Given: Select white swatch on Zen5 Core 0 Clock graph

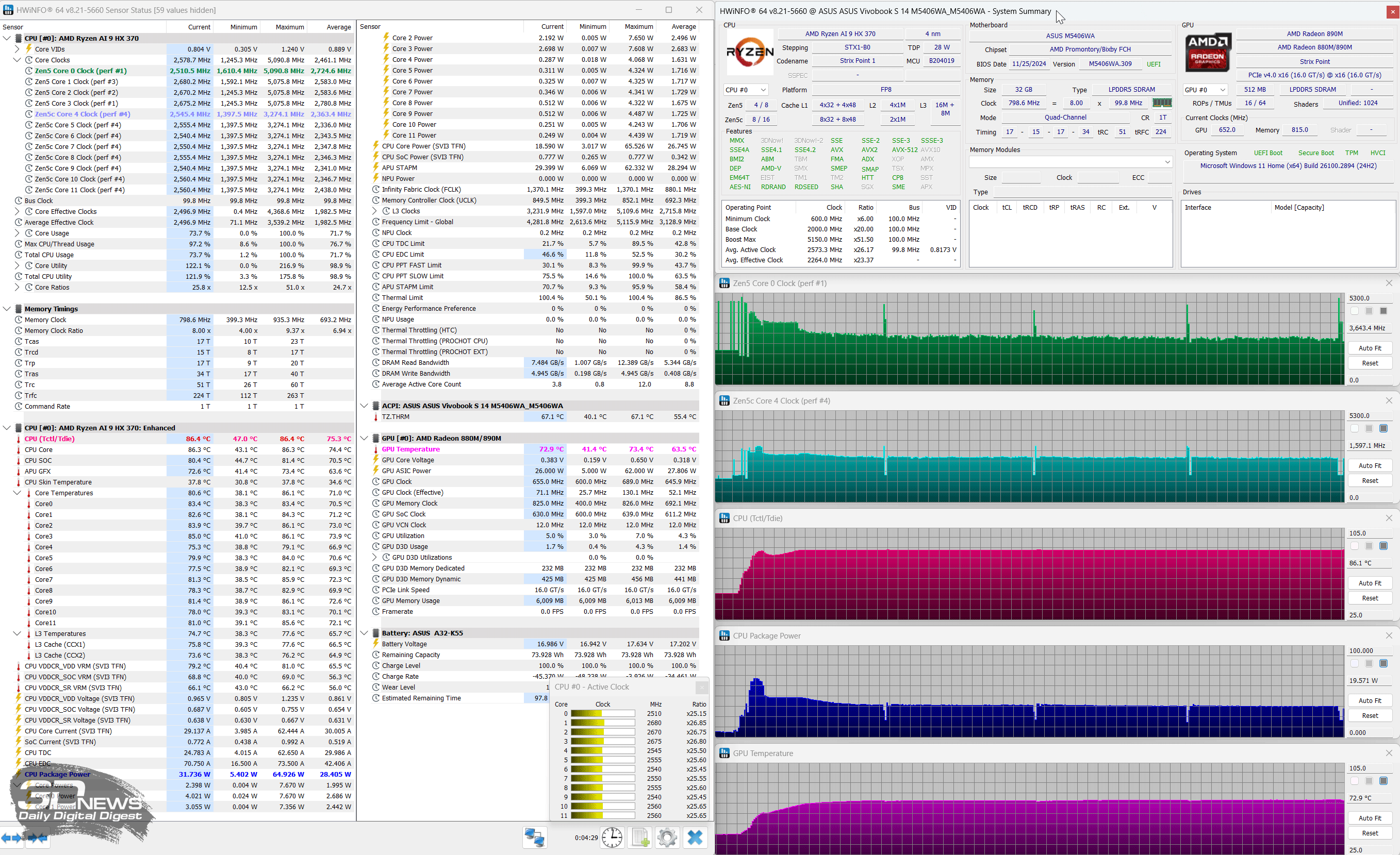Looking at the screenshot, I should pyautogui.click(x=1355, y=311).
